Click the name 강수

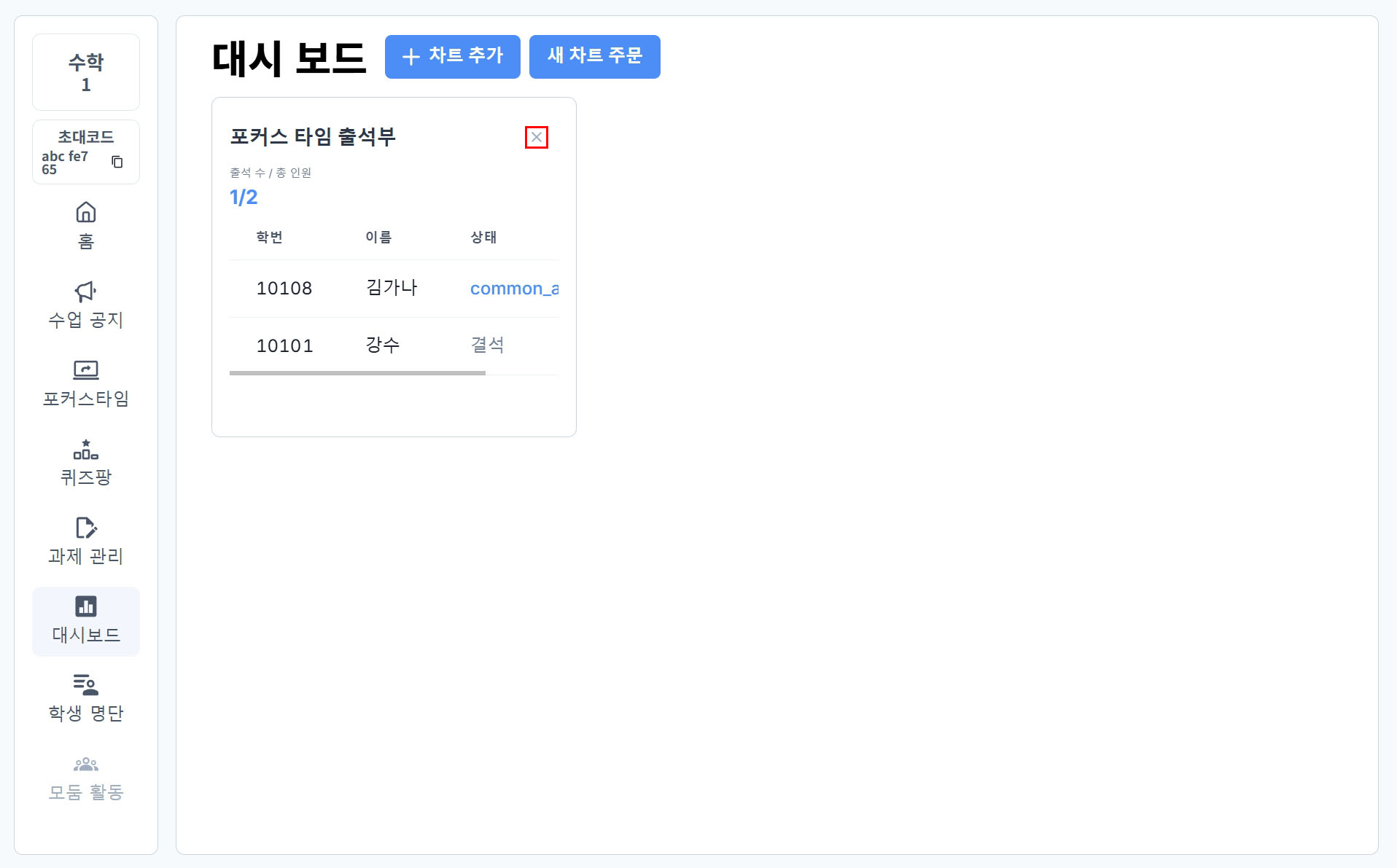pyautogui.click(x=383, y=345)
